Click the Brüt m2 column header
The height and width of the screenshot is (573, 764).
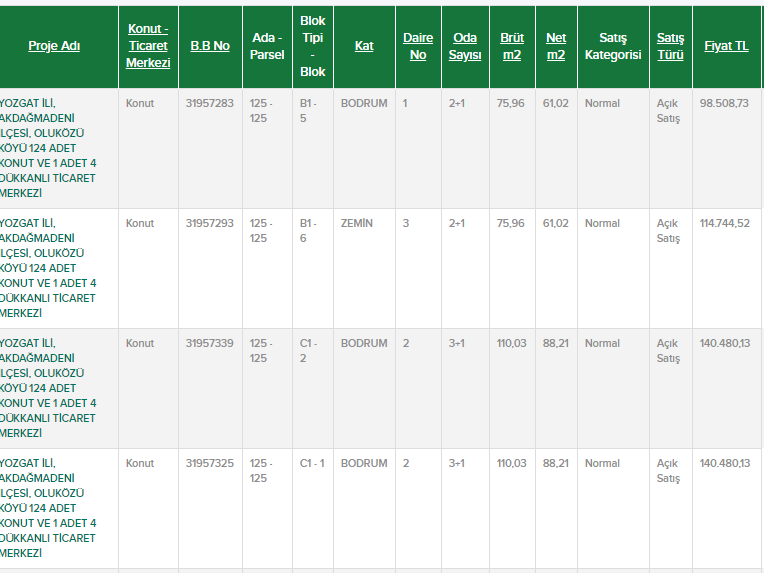(x=512, y=46)
